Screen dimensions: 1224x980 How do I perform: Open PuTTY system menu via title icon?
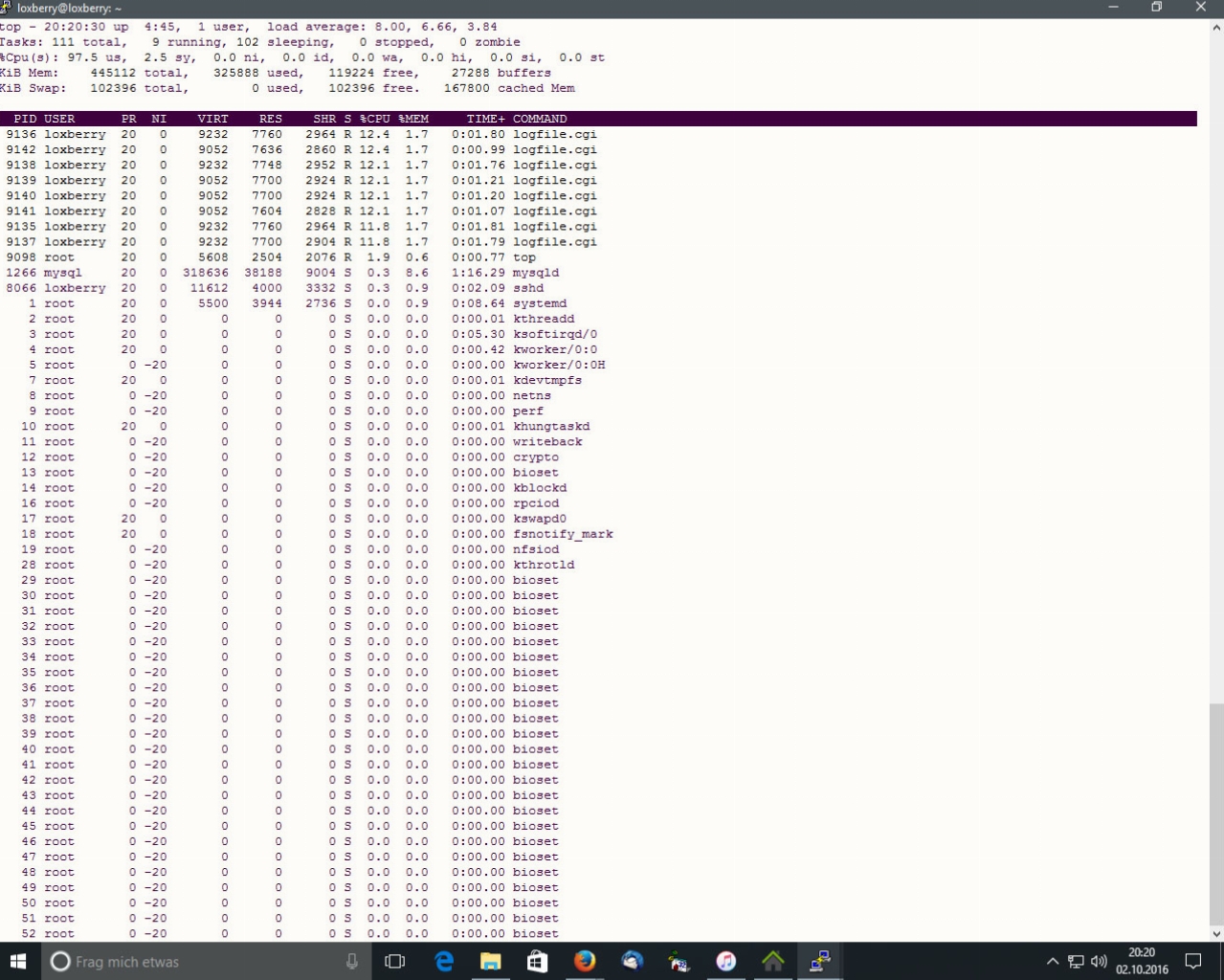[7, 8]
